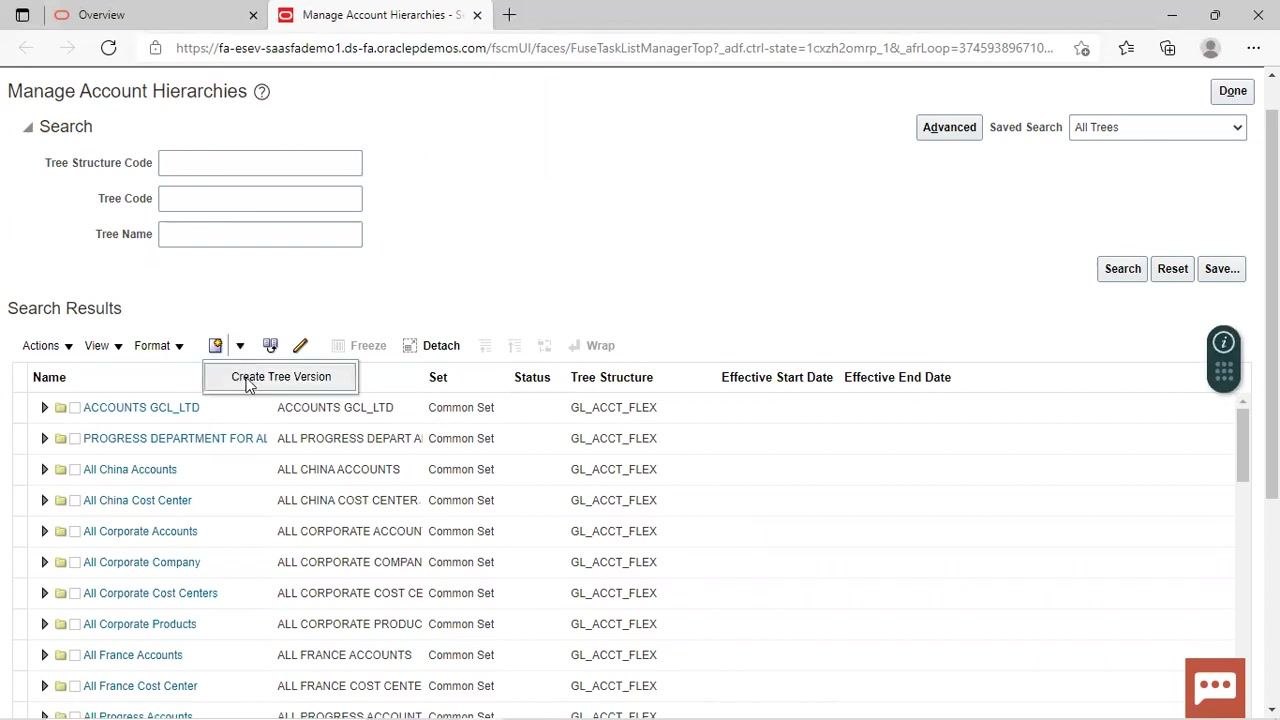
Task: Click the help icon beside Manage Account Hierarchies
Action: 262,92
